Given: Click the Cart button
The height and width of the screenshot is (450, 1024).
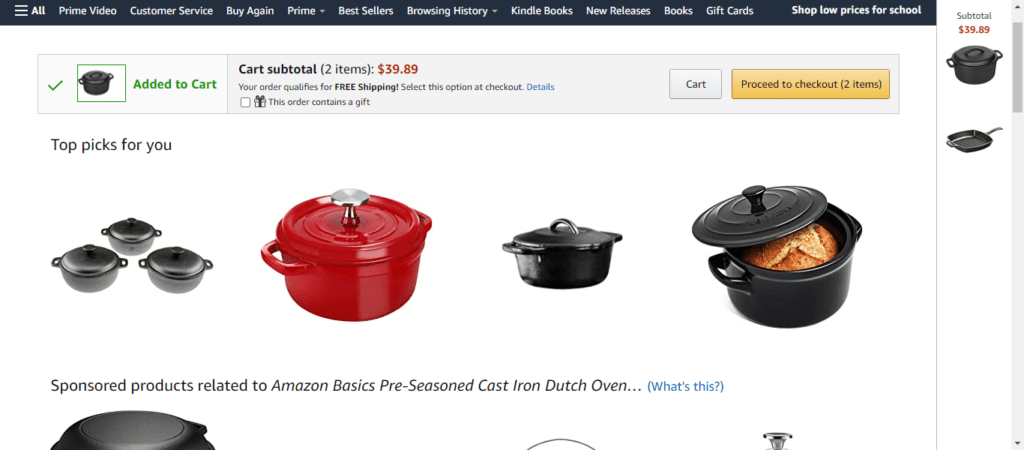Looking at the screenshot, I should pos(695,84).
